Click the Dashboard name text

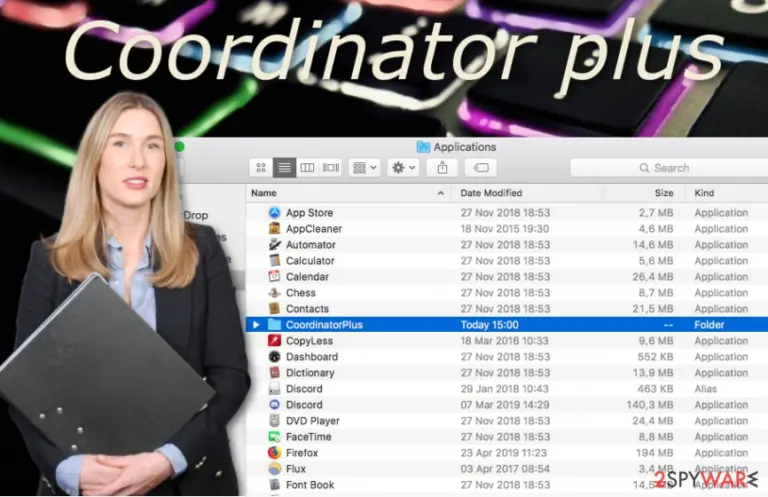pos(312,356)
